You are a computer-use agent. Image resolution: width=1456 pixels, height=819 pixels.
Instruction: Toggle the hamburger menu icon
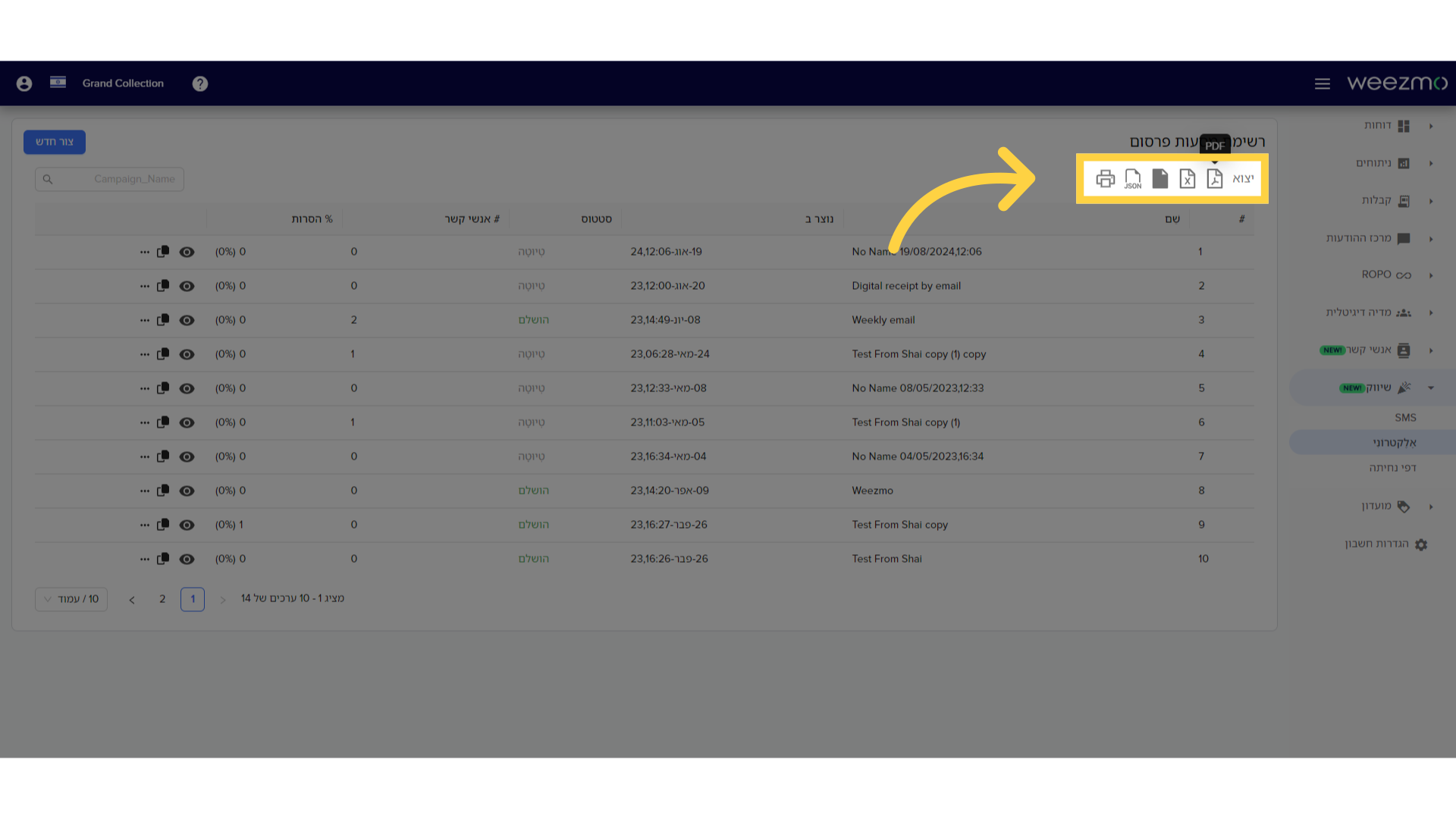coord(1323,83)
